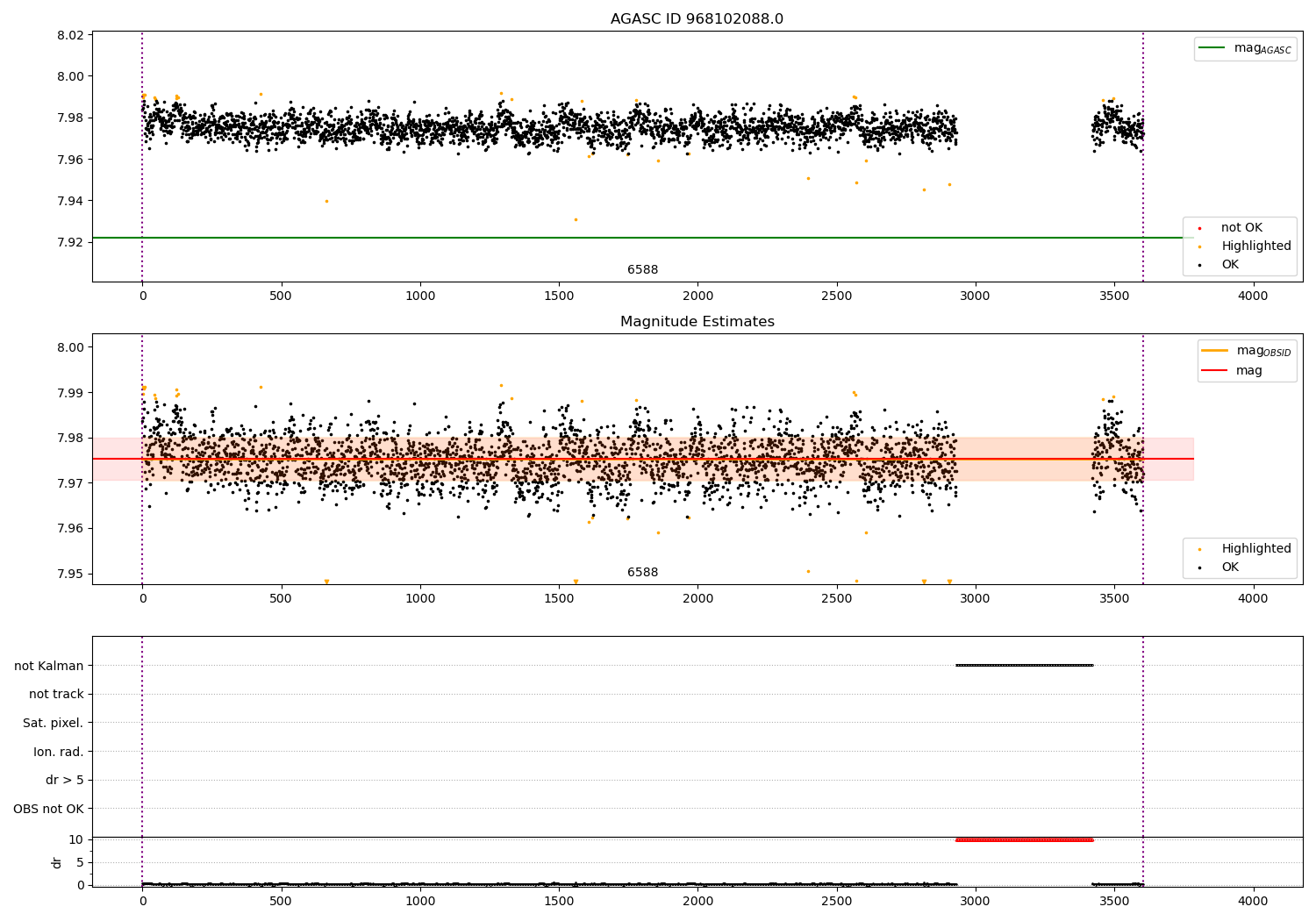This screenshot has width=1316, height=921.
Task: Click 'OK' legend entry in middle plot
Action: coord(1230,568)
